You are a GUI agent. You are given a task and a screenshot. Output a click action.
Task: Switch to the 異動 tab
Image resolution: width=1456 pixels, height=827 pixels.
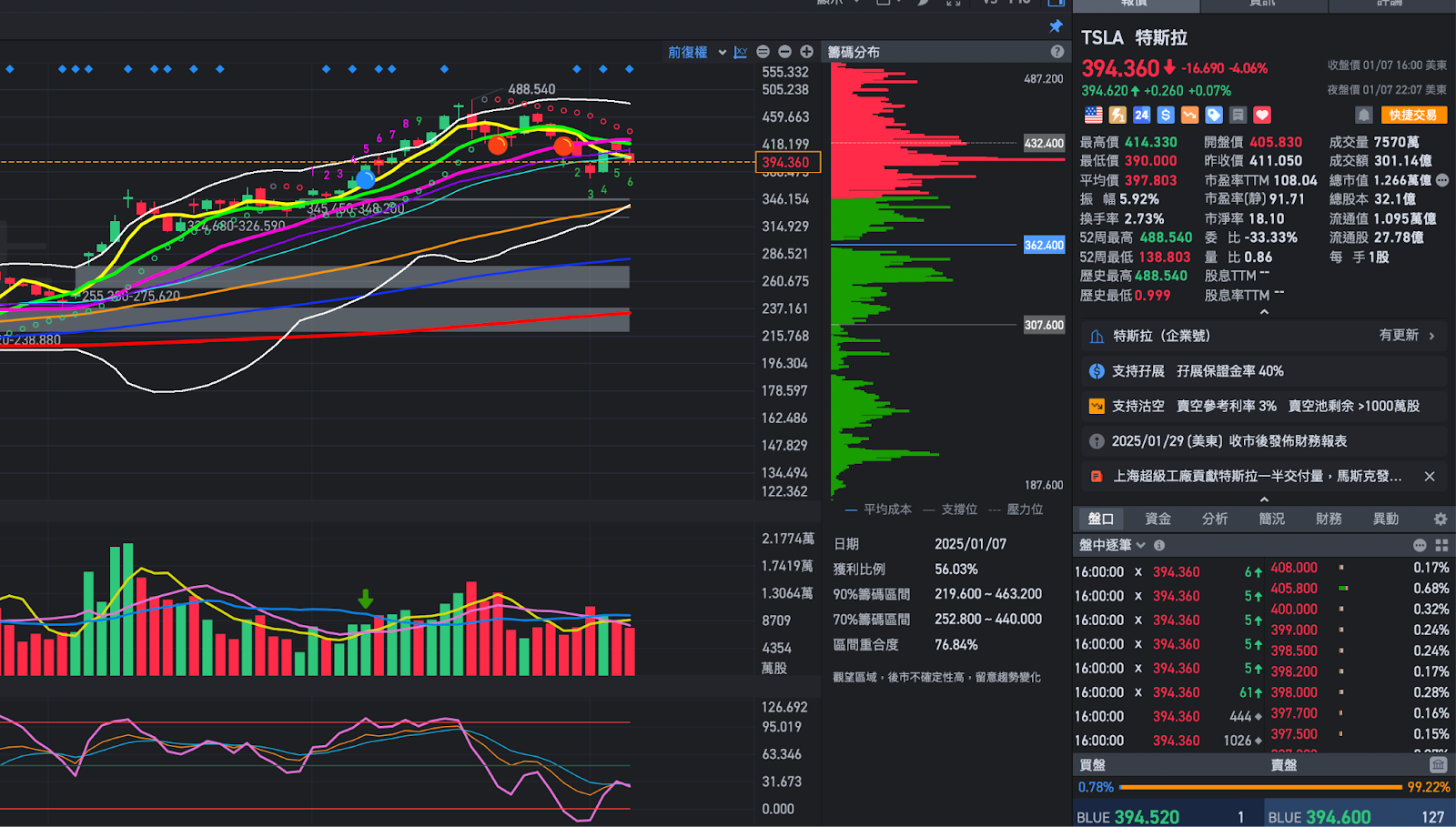click(1386, 519)
